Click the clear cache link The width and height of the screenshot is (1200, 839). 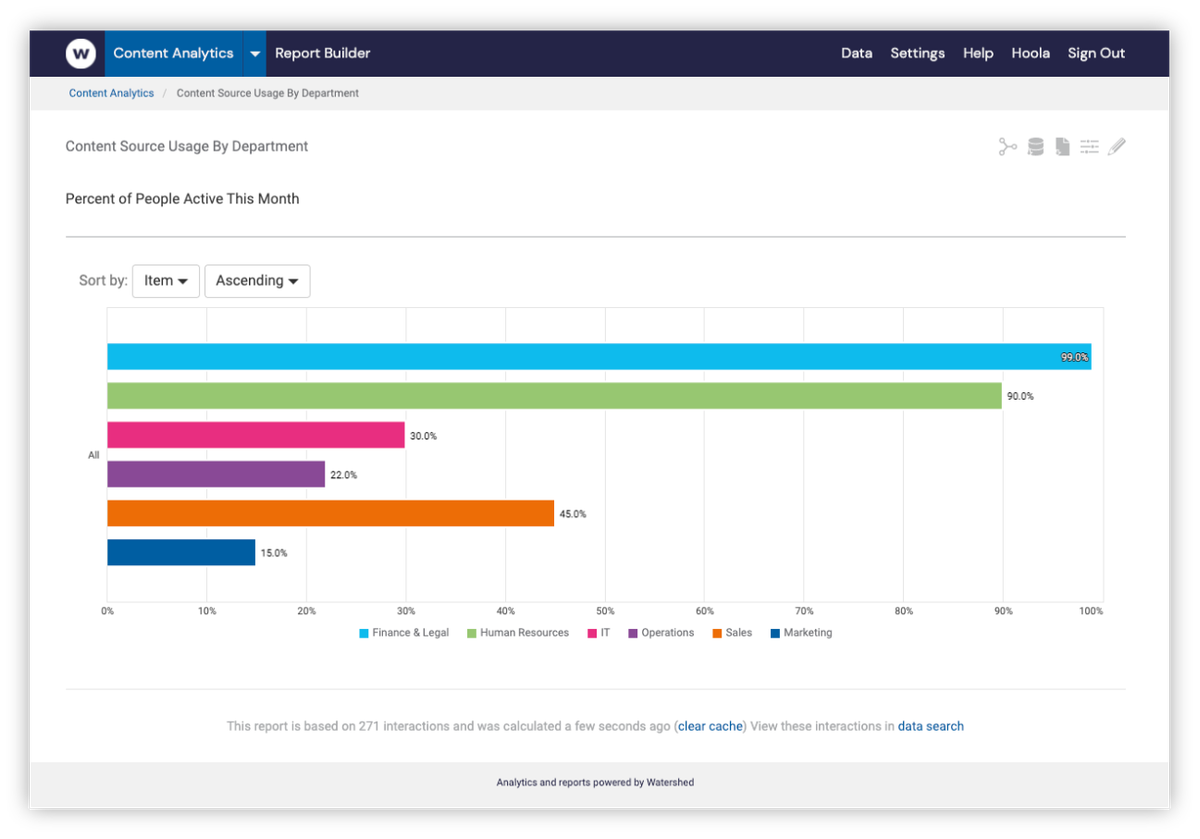click(x=710, y=726)
